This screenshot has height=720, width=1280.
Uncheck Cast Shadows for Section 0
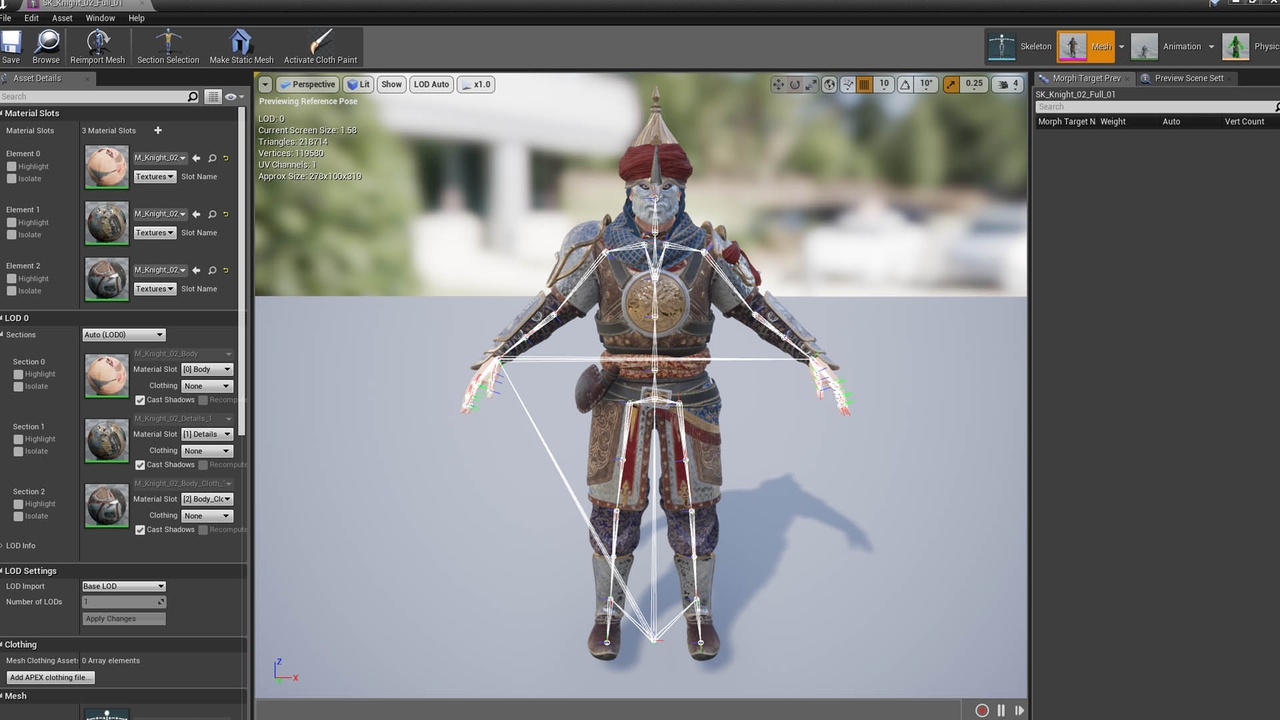140,400
